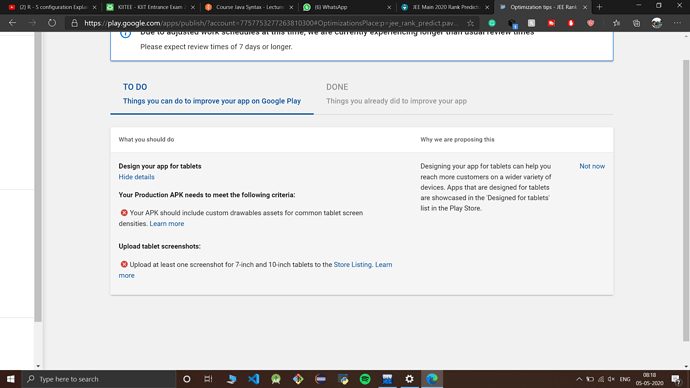This screenshot has height=388, width=690.
Task: Click the sidebar scroll down arrow
Action: tap(38, 366)
